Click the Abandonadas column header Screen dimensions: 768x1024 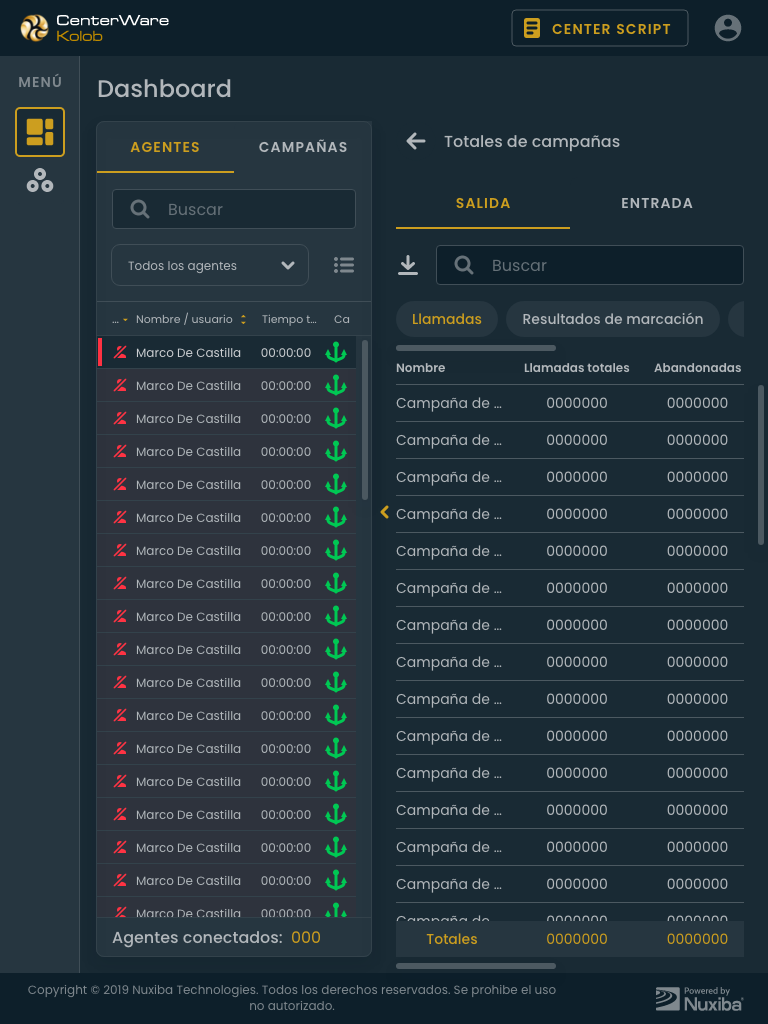[x=697, y=368]
